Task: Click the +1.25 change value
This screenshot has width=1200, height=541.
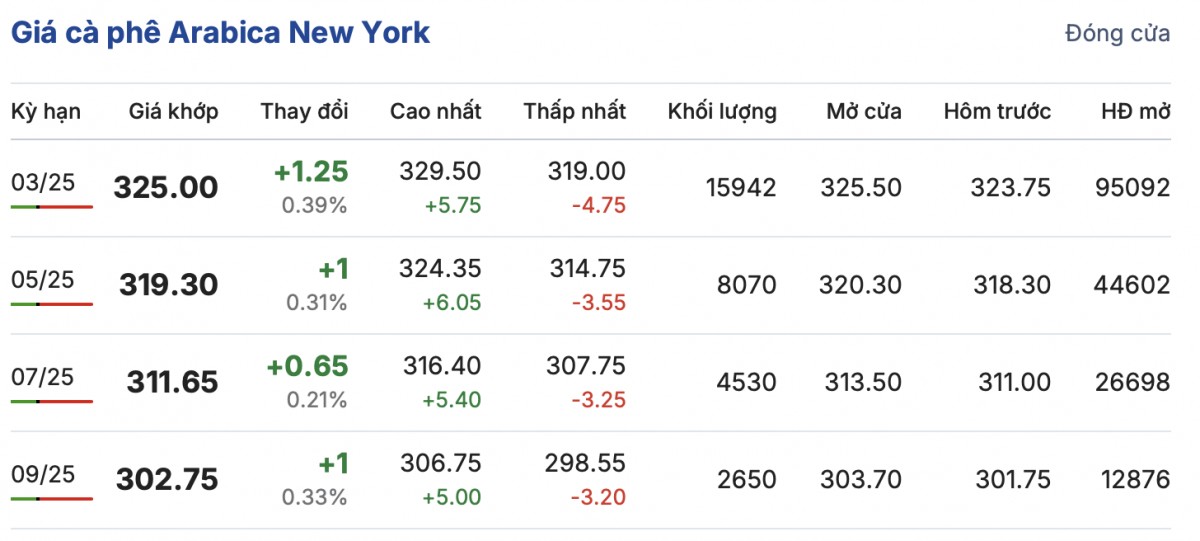Action: click(x=311, y=172)
